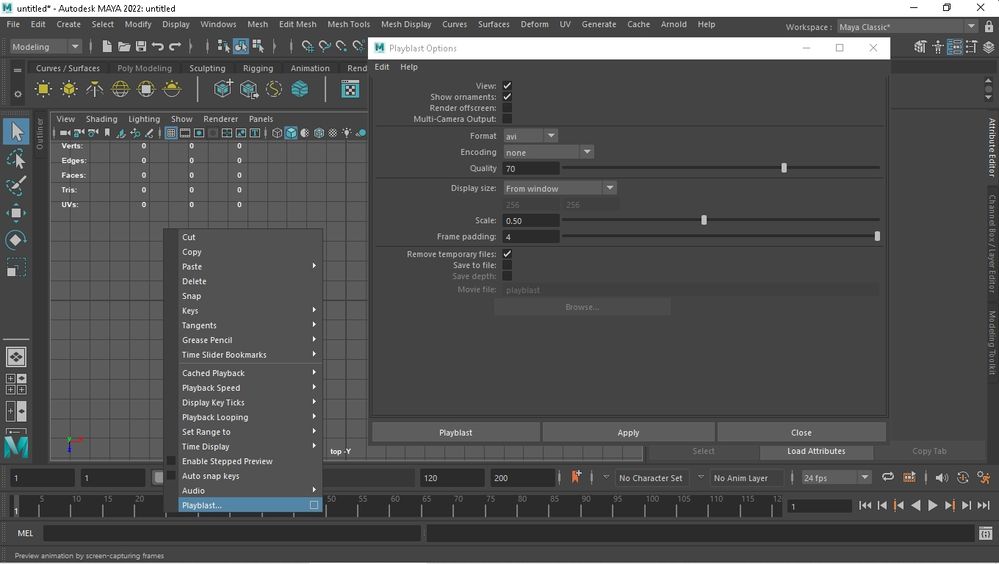
Task: Click the Playblast button
Action: point(456,432)
